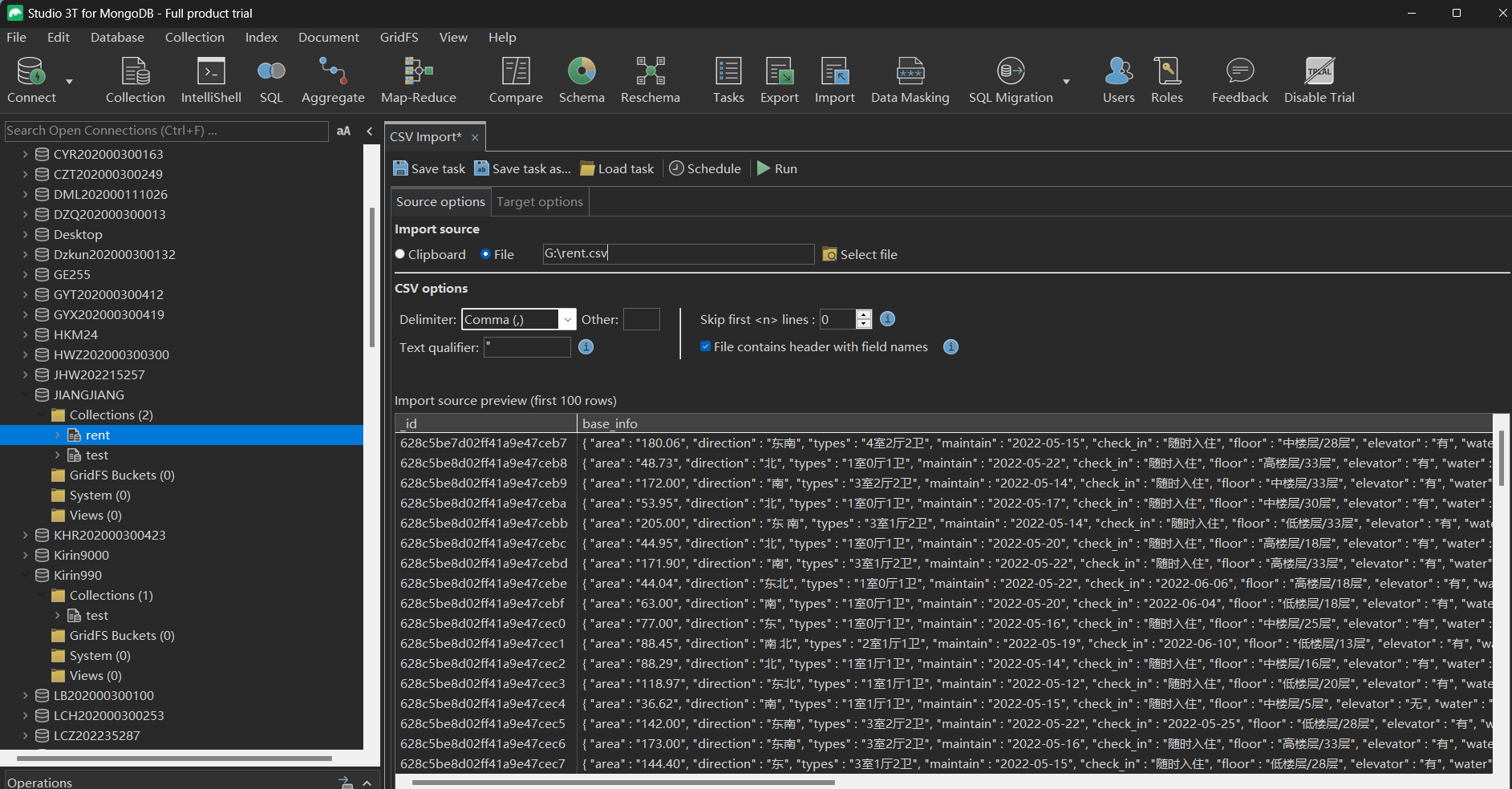
Task: Sort by the base_info column header
Action: click(x=1035, y=423)
